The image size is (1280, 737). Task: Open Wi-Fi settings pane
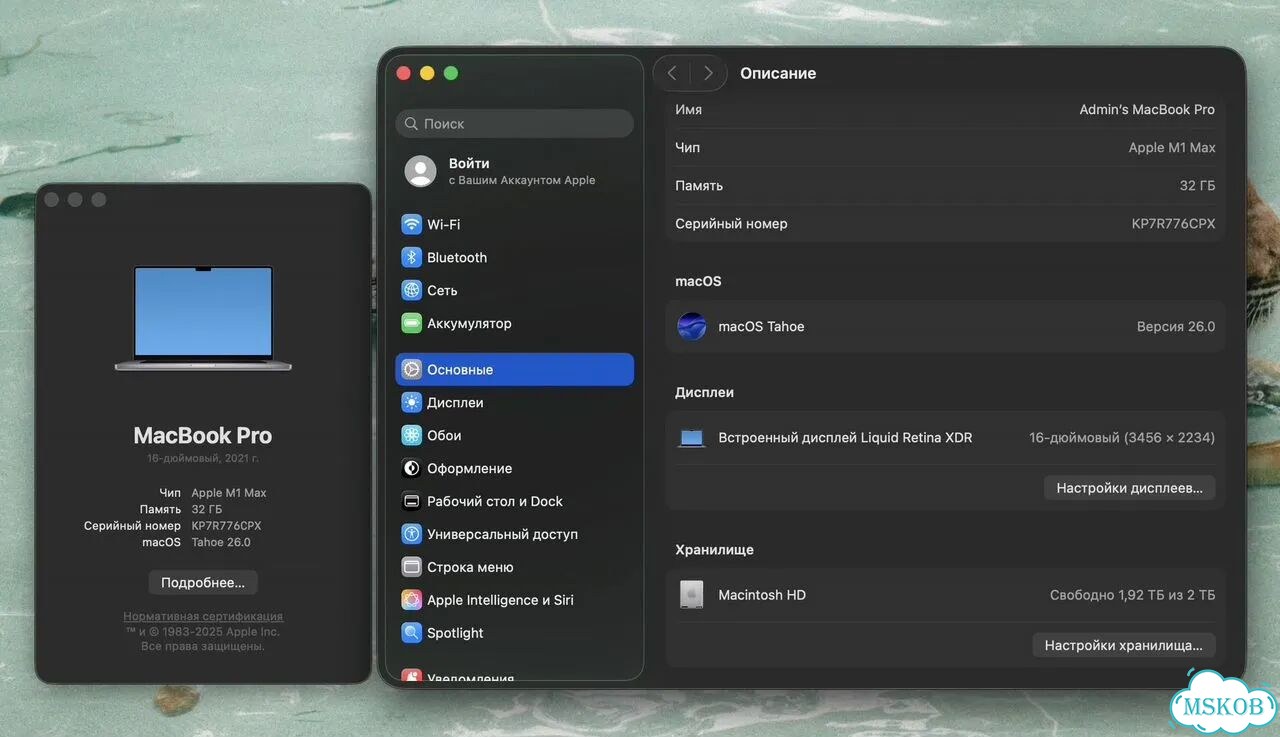[x=515, y=224]
